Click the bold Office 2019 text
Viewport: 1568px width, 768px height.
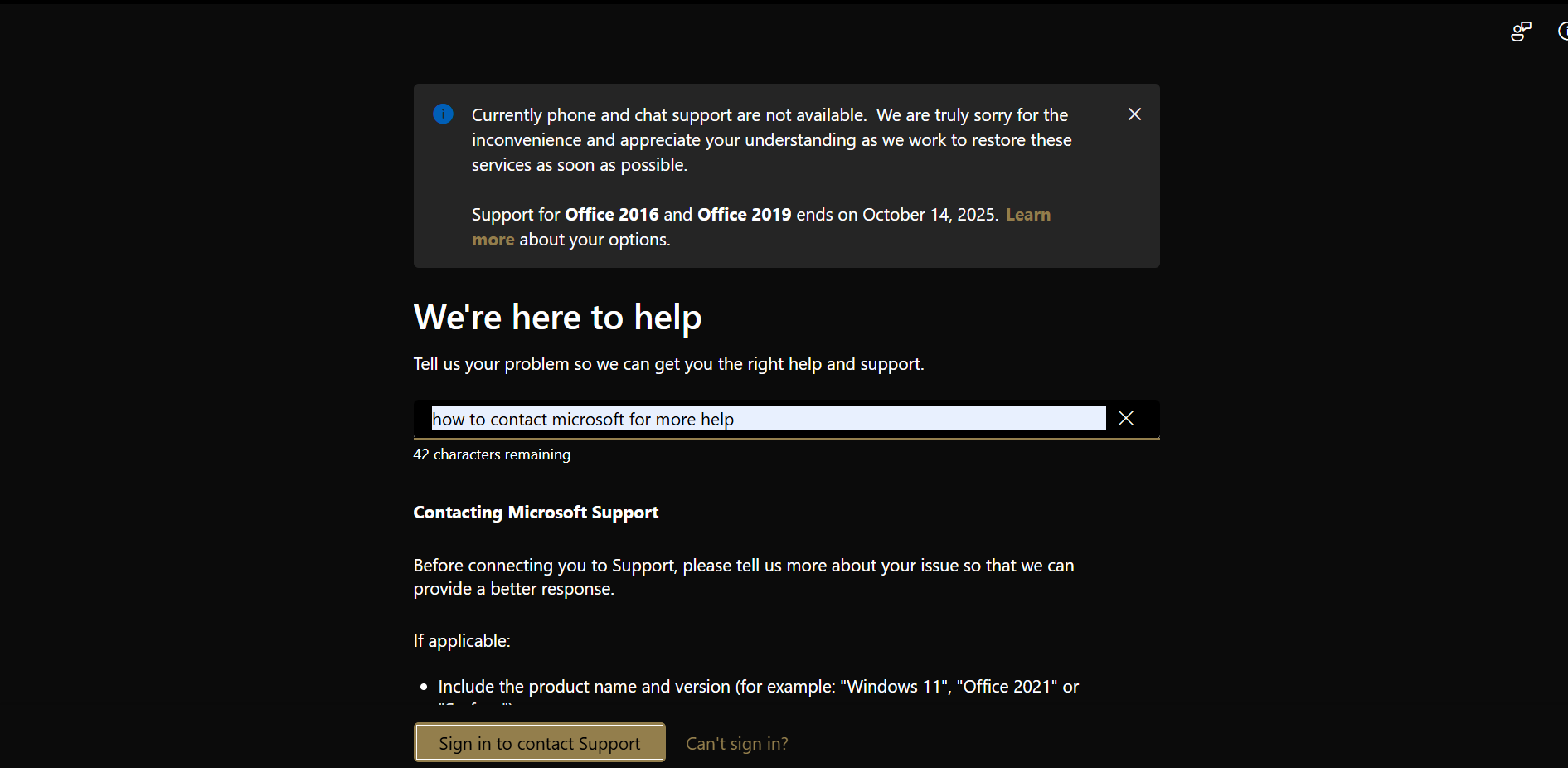(744, 214)
